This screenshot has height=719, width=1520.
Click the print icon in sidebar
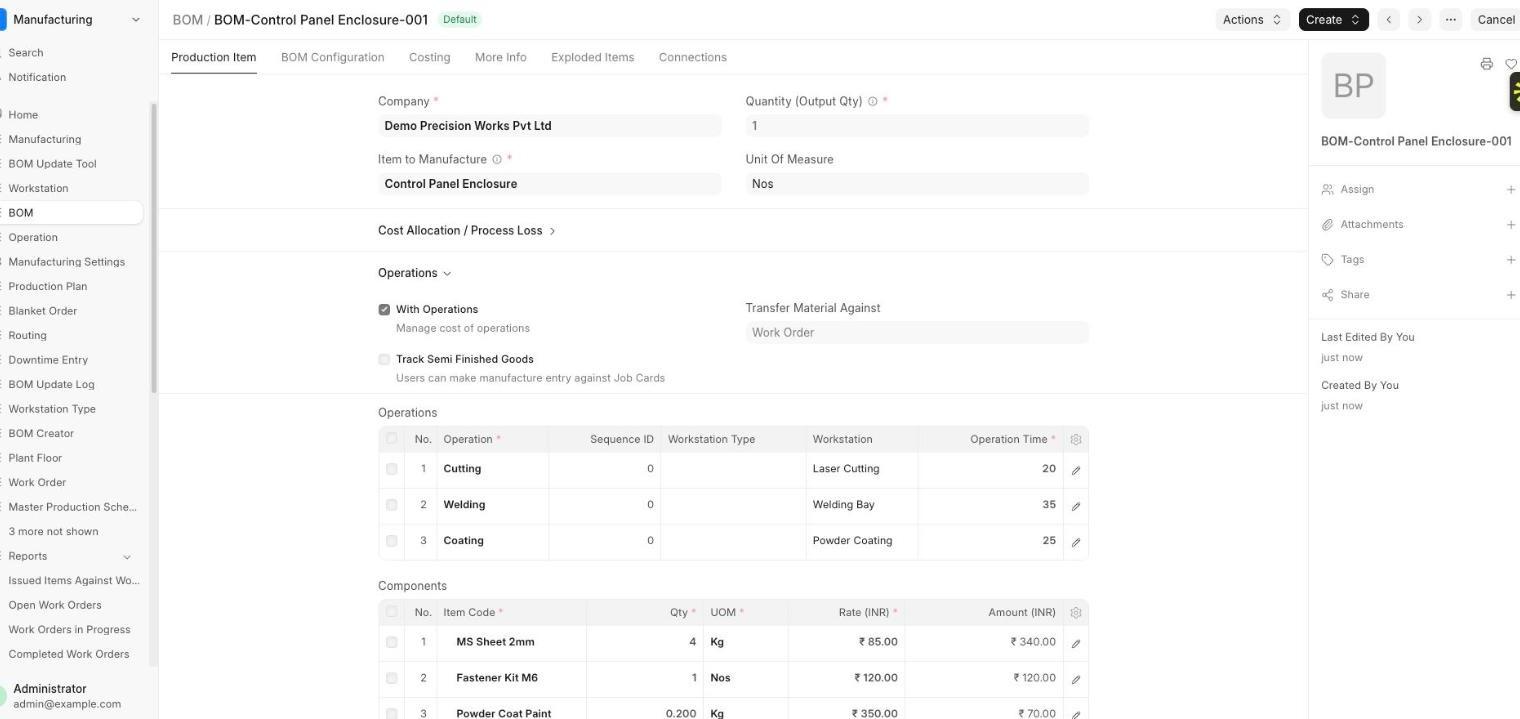click(1486, 64)
